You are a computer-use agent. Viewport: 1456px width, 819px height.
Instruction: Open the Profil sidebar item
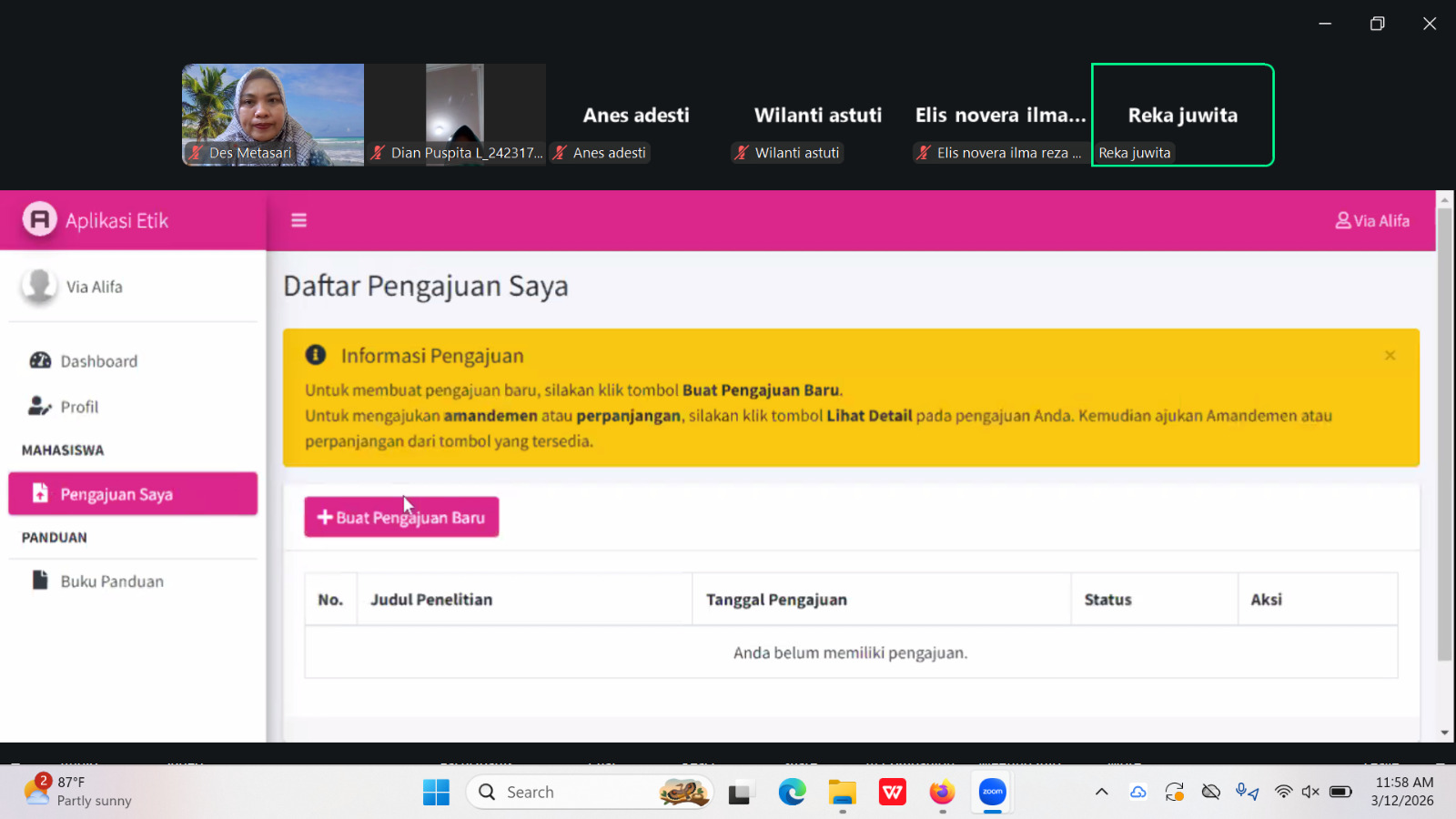(79, 407)
